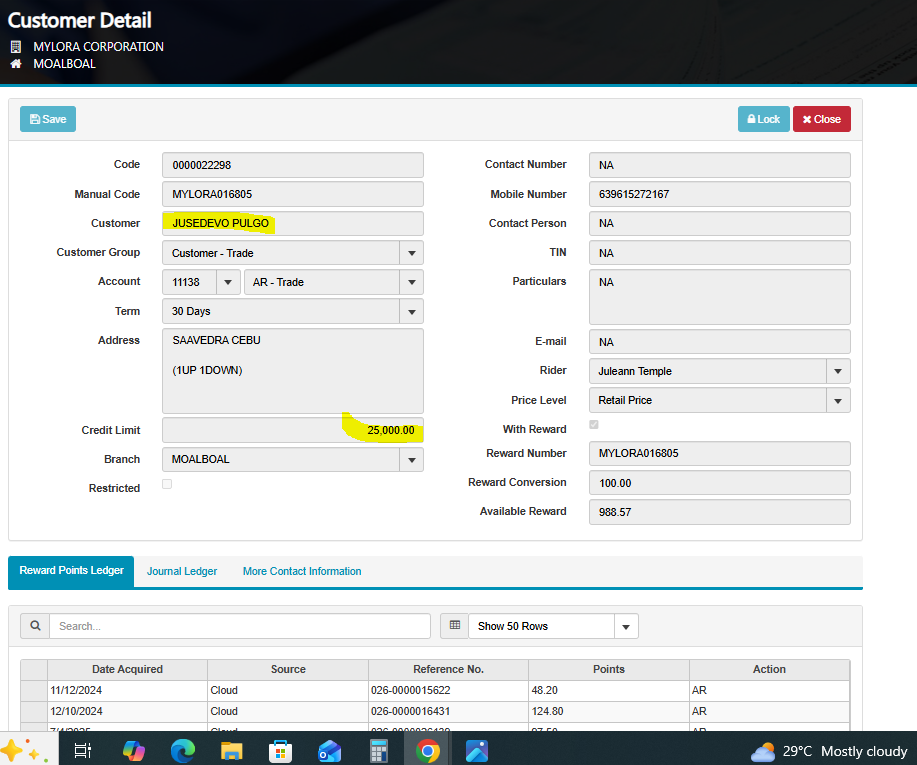Open Outlook from the taskbar
The image size is (917, 765).
pyautogui.click(x=330, y=750)
